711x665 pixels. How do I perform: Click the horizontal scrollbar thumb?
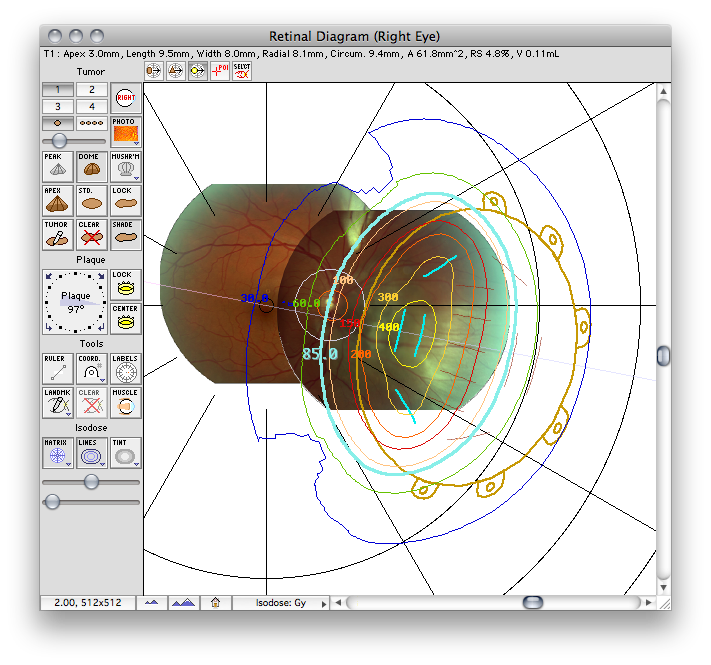point(533,603)
